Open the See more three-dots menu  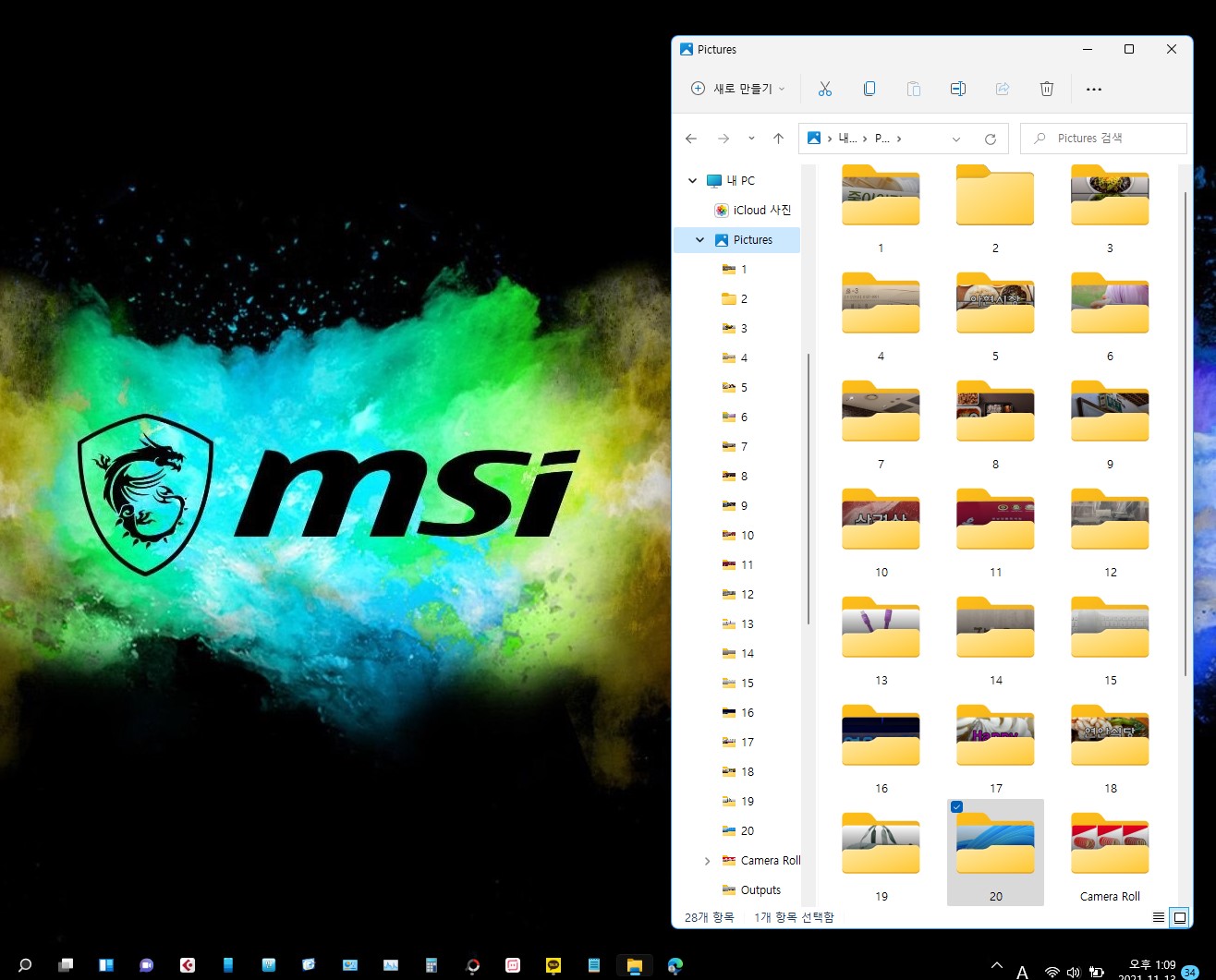1094,90
